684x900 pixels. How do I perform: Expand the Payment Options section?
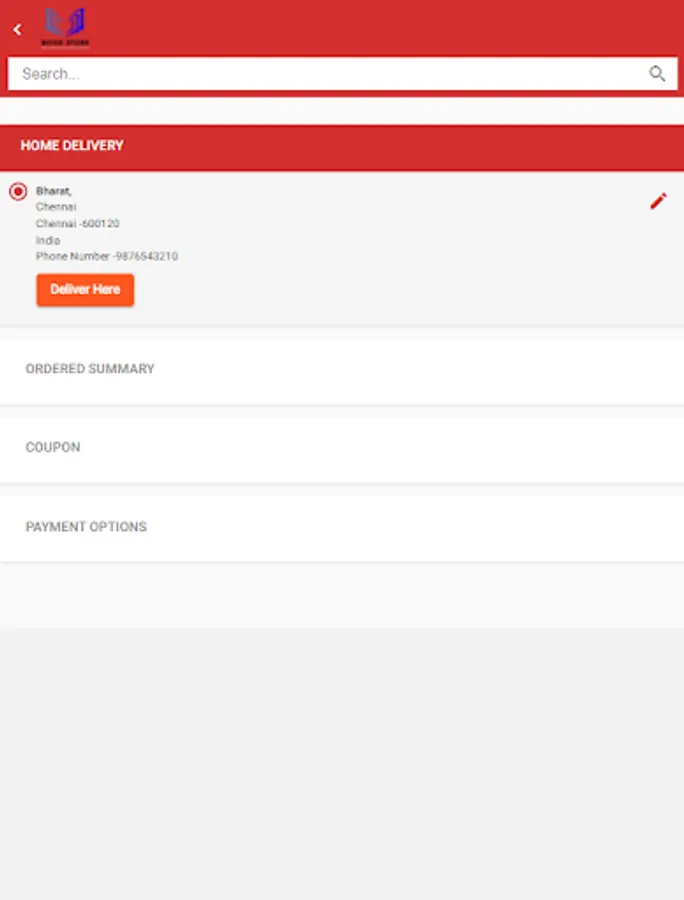[x=342, y=529]
